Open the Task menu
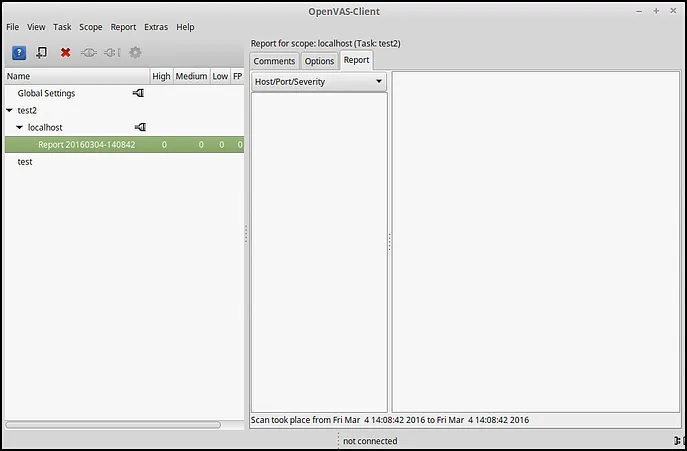This screenshot has height=451, width=687. click(x=62, y=27)
